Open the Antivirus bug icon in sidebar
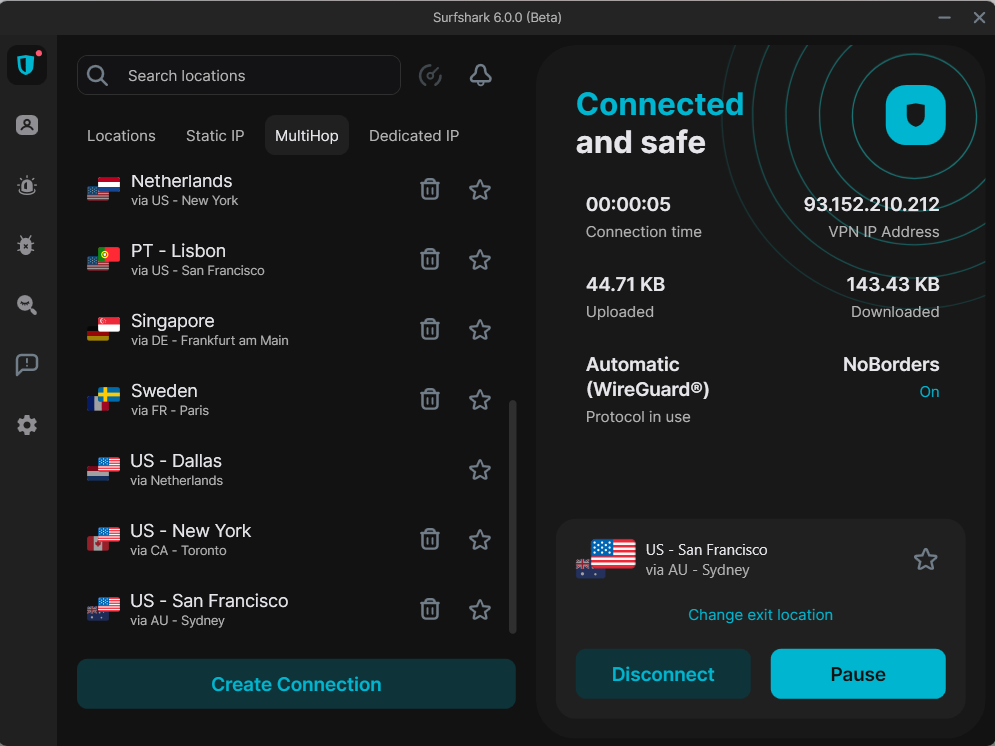Image resolution: width=995 pixels, height=746 pixels. 27,245
